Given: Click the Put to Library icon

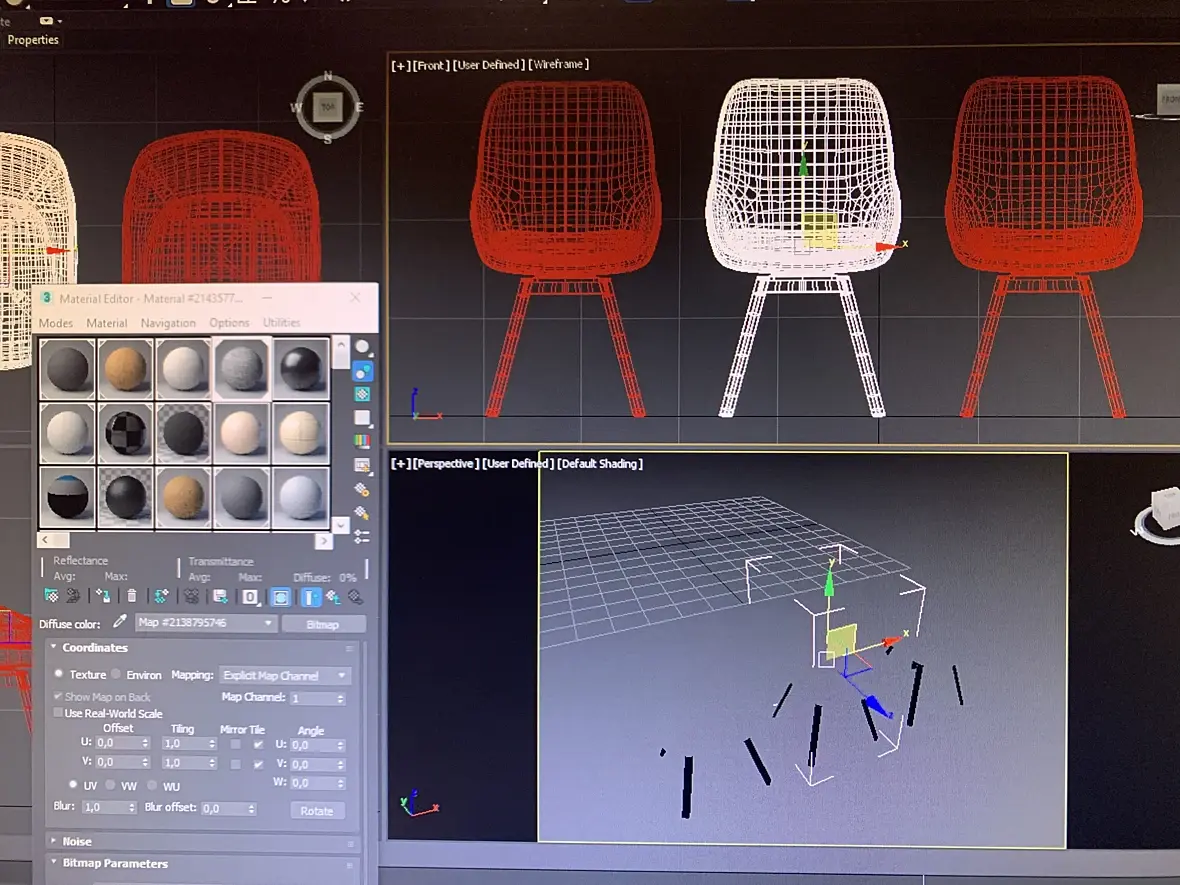Looking at the screenshot, I should coord(220,596).
